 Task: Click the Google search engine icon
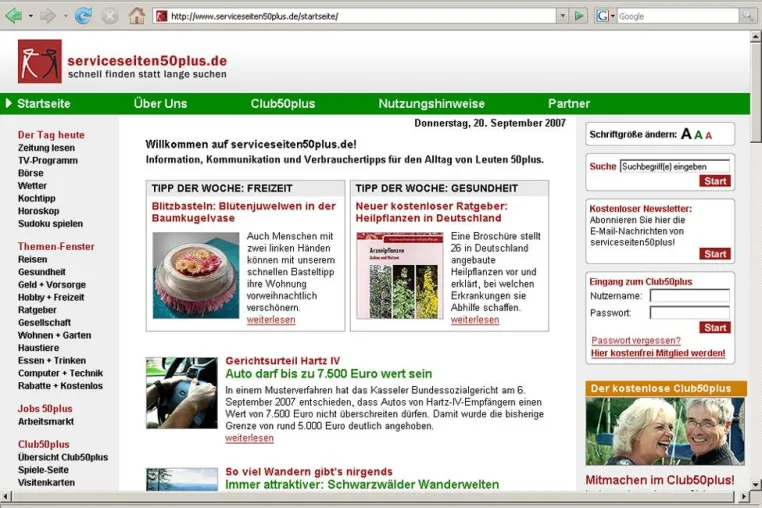[x=602, y=16]
